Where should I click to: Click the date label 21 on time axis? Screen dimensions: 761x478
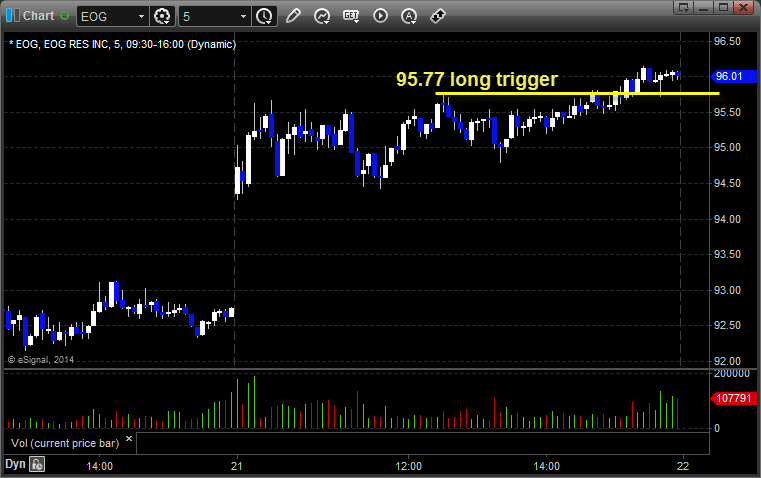tap(237, 466)
